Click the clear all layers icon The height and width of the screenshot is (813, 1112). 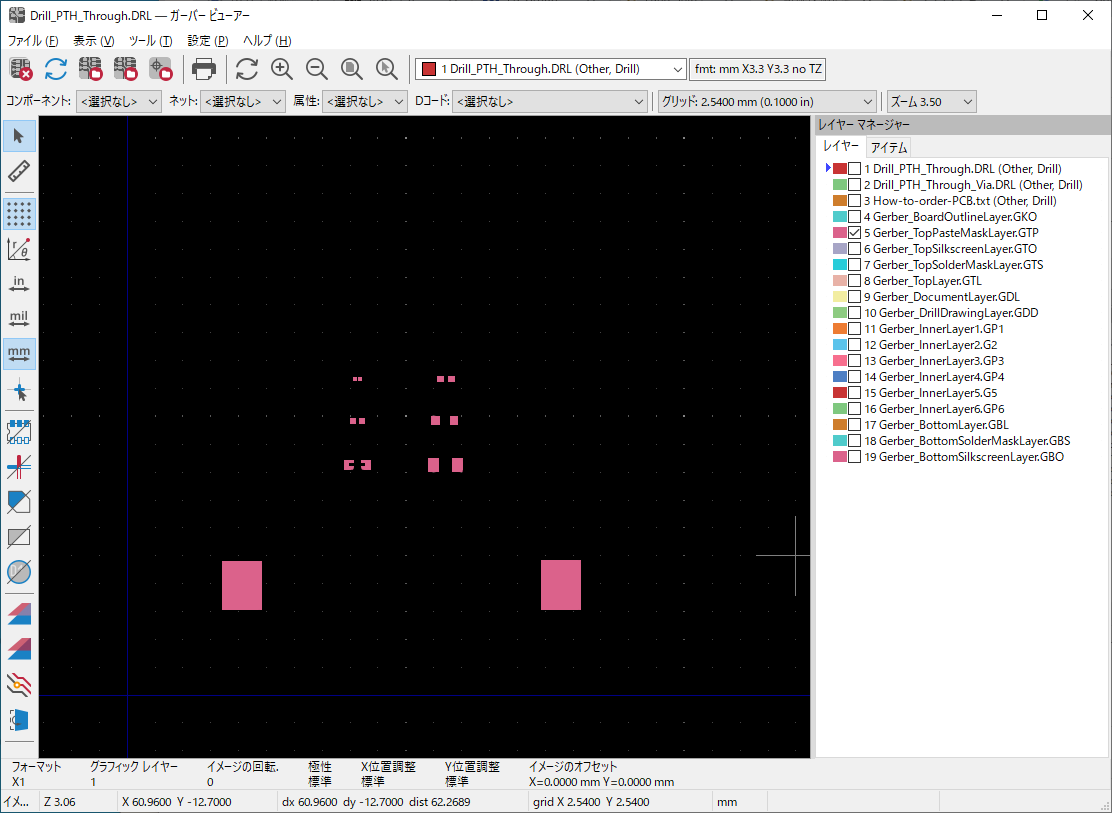tap(21, 69)
